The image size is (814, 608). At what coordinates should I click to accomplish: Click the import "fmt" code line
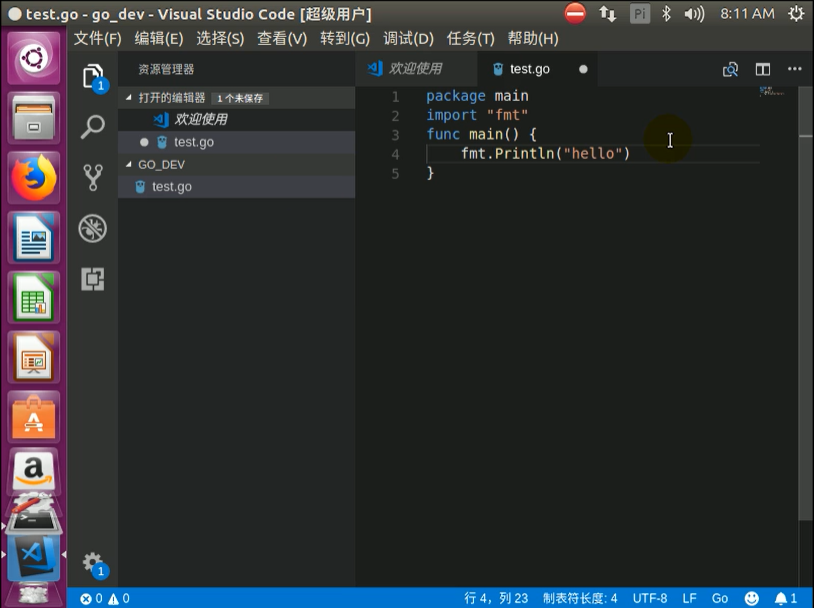(x=477, y=115)
